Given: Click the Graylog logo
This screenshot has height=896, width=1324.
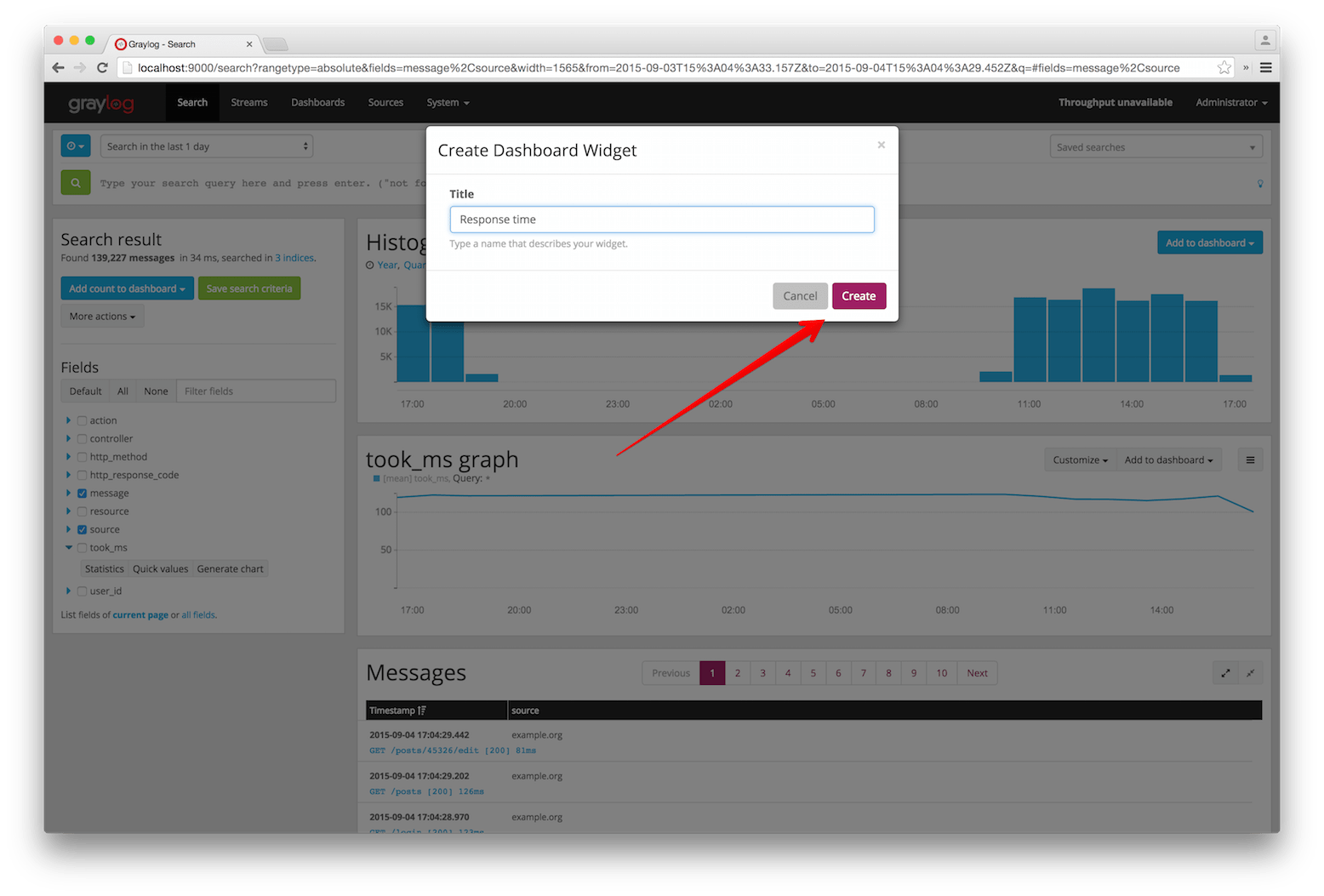Looking at the screenshot, I should click(x=101, y=103).
